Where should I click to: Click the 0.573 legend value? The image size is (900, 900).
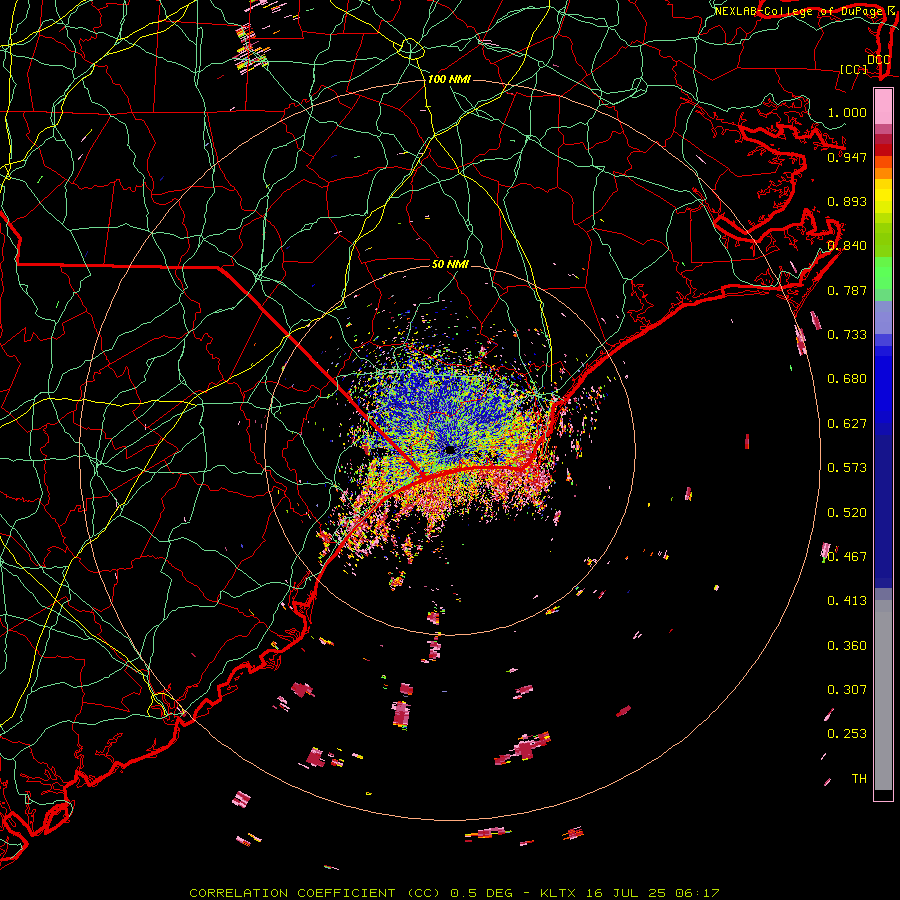847,468
